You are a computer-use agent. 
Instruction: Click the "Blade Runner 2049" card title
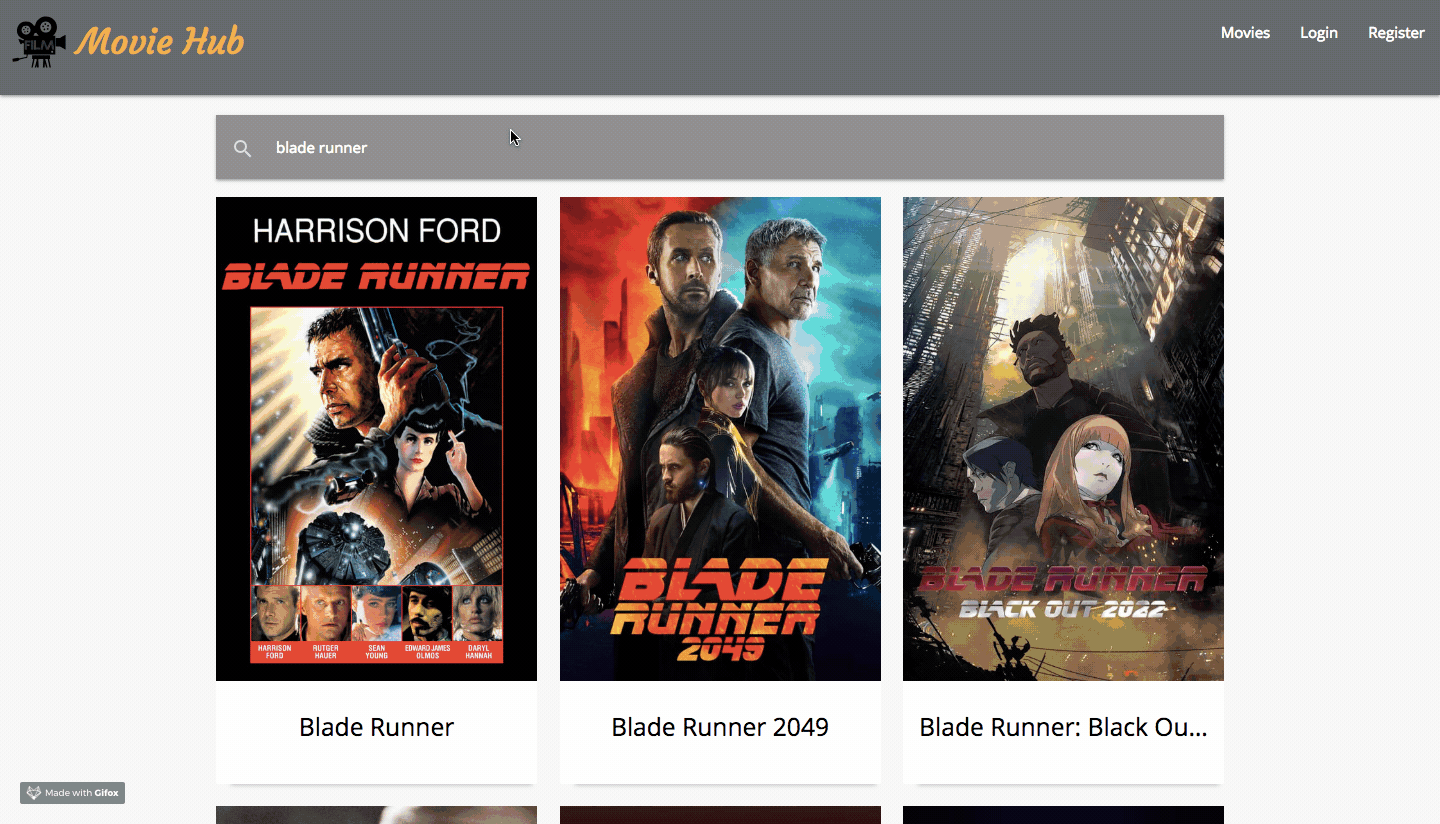(x=720, y=727)
